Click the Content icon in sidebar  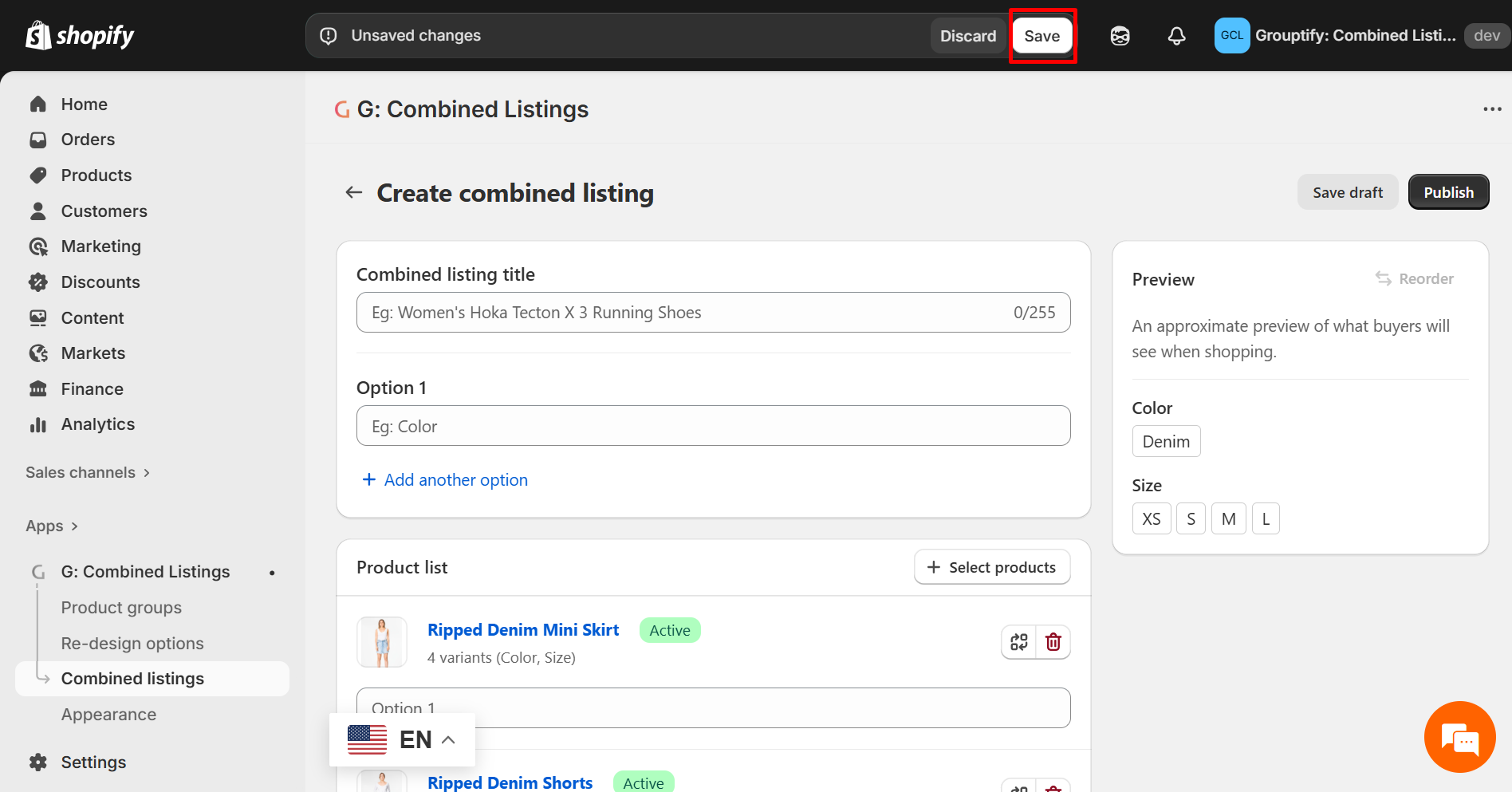point(38,317)
